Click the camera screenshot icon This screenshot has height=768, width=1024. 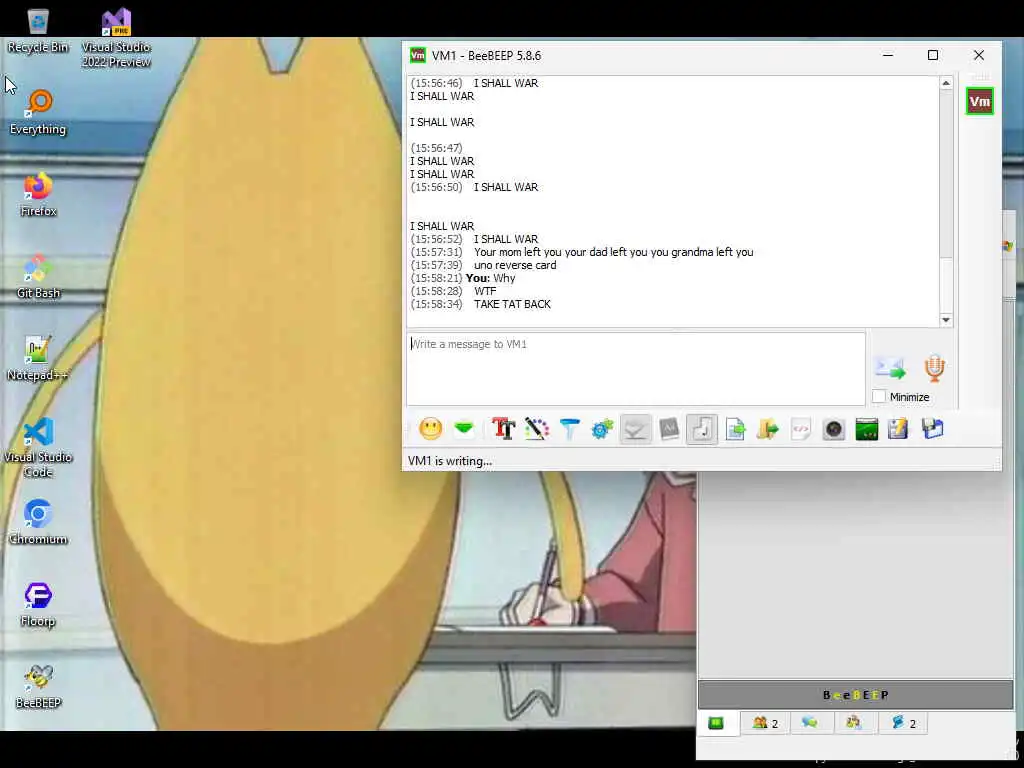pyautogui.click(x=833, y=429)
